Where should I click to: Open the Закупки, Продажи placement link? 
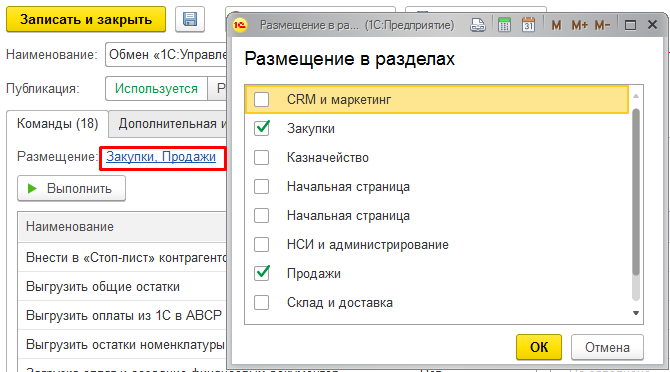pos(161,157)
